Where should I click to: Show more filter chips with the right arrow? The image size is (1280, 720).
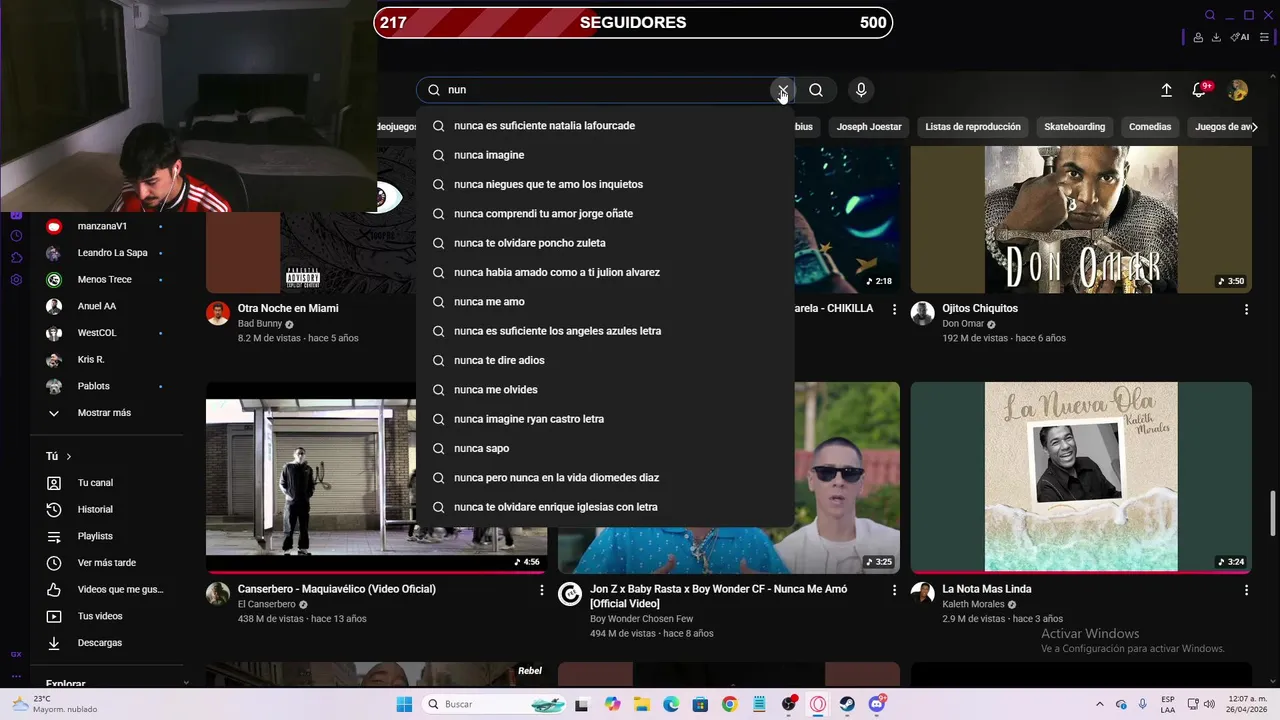[x=1255, y=127]
